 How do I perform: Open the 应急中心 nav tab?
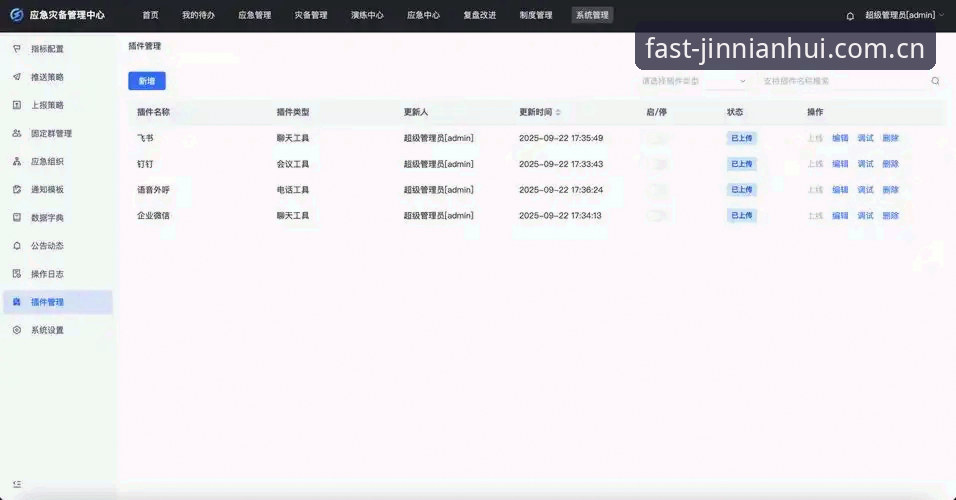pos(423,15)
